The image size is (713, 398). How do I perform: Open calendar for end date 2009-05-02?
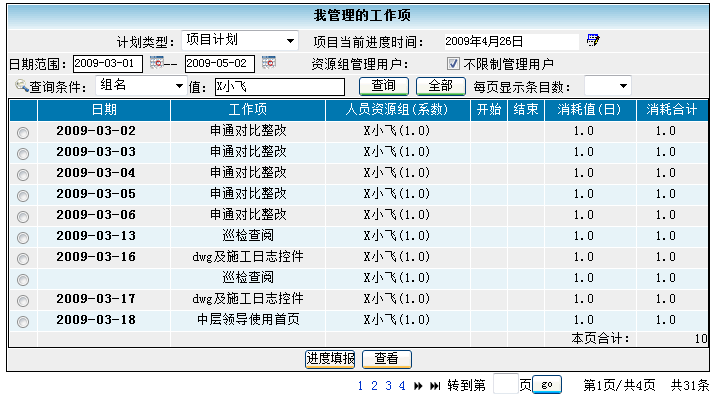[x=269, y=62]
